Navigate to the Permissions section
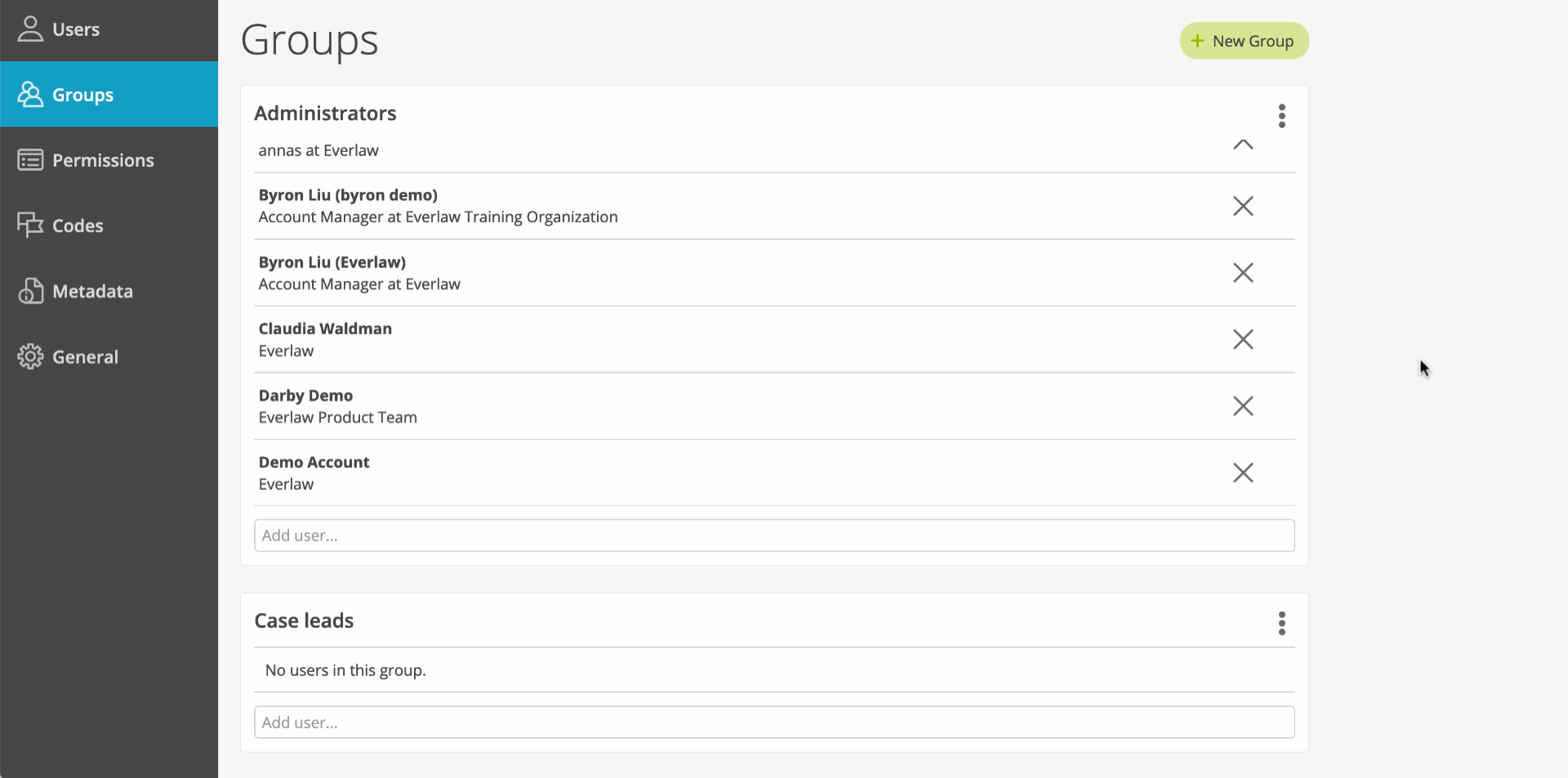Image resolution: width=1568 pixels, height=778 pixels. 104,160
